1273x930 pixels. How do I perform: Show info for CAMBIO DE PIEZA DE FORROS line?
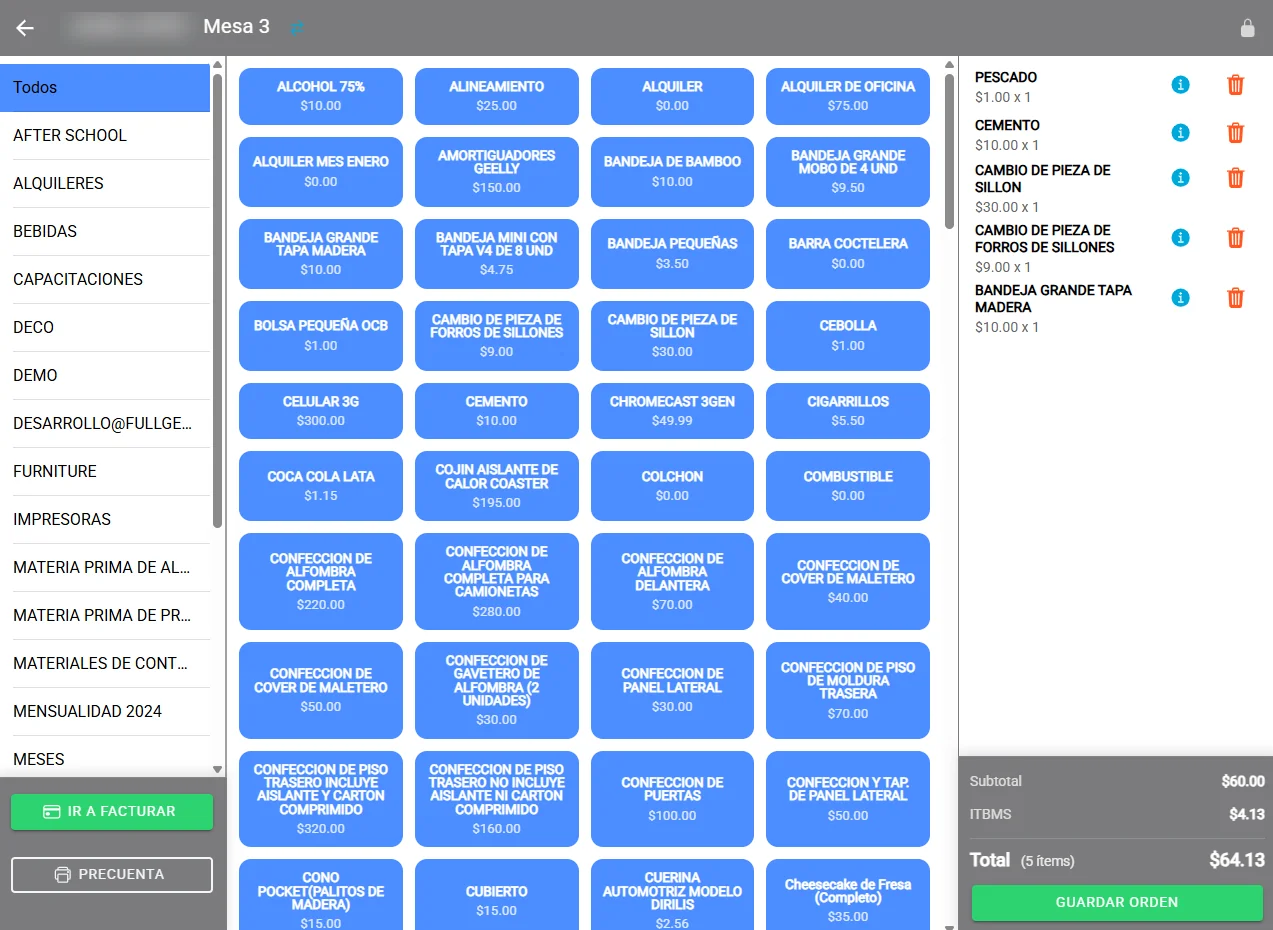[x=1180, y=238]
